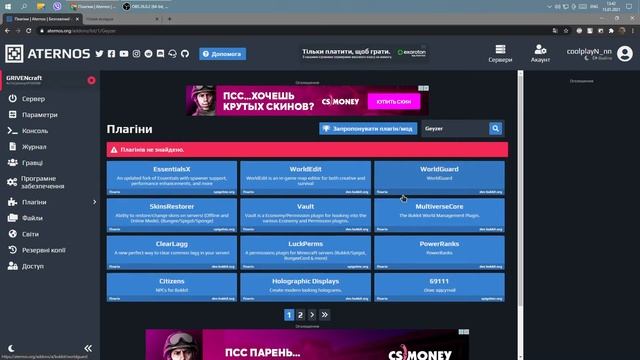Collapse the sidebar with double chevron
The image size is (640, 360).
(x=88, y=348)
